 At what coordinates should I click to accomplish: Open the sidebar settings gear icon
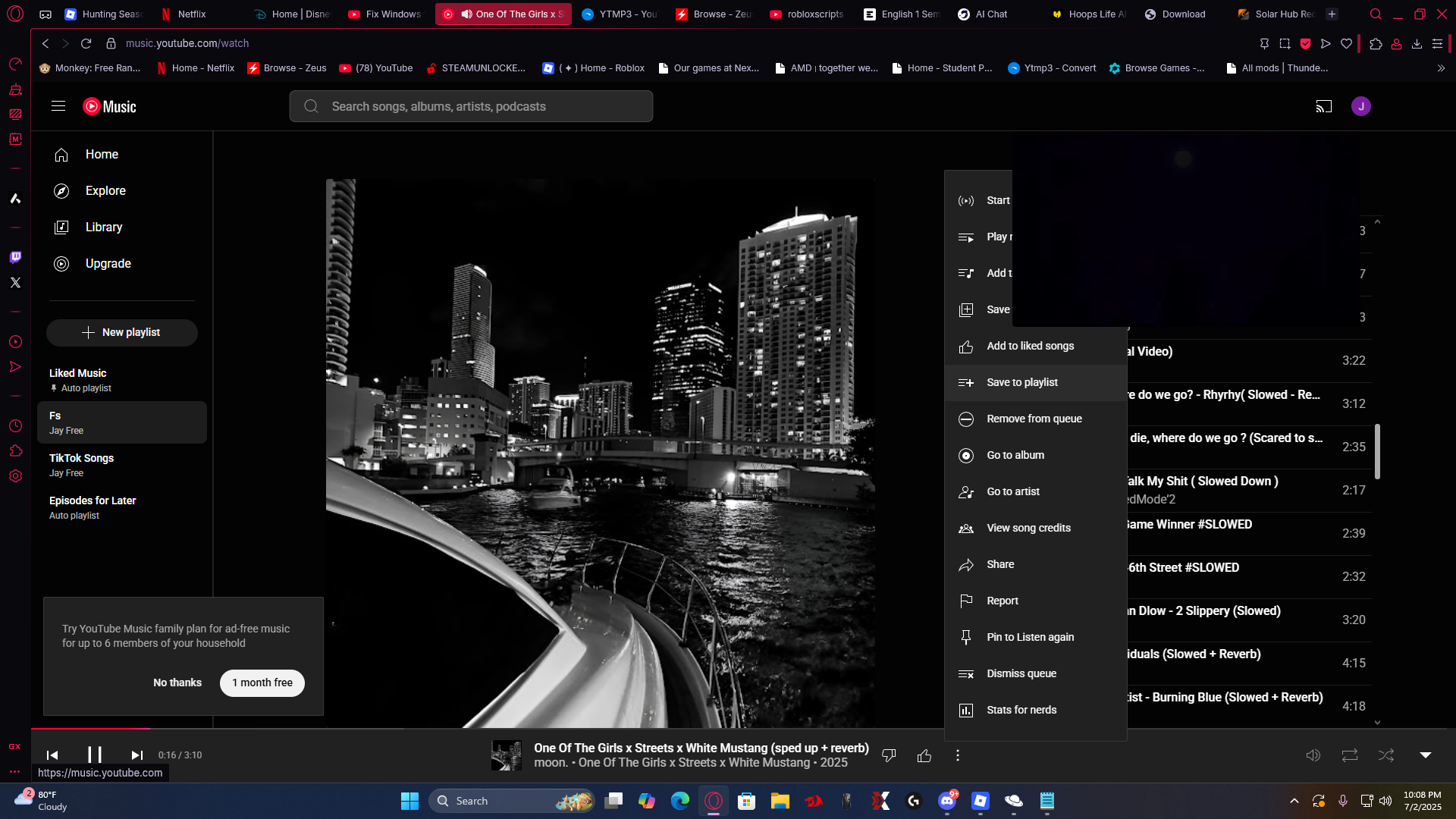point(15,476)
